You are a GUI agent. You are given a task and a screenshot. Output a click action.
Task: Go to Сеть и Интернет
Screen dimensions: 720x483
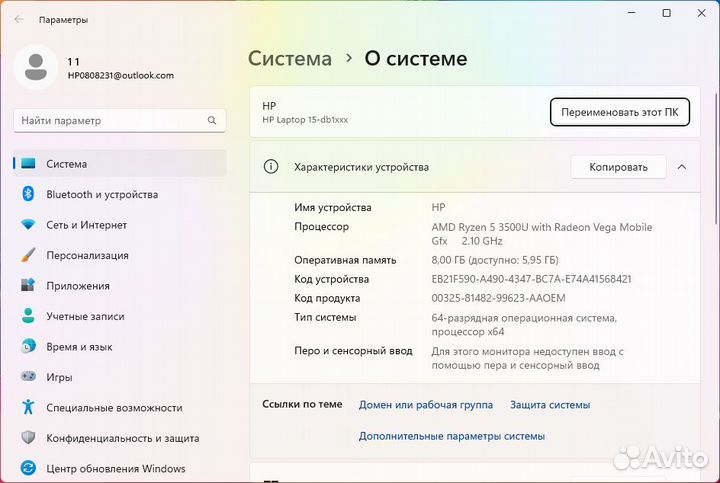[x=120, y=225]
